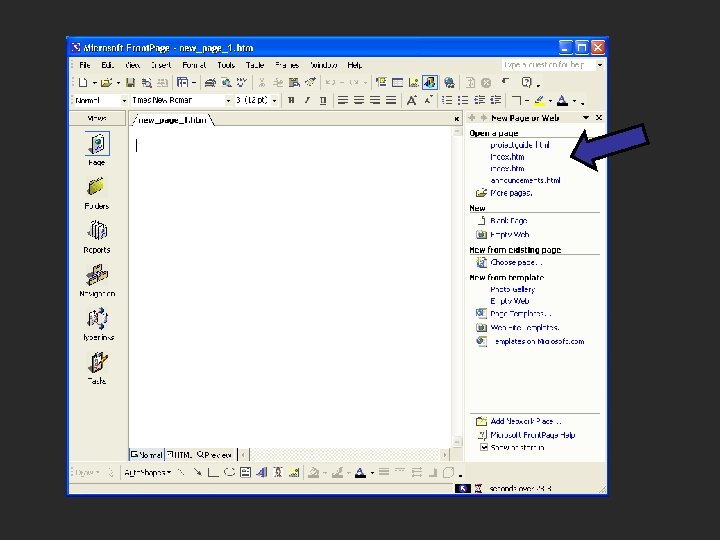The width and height of the screenshot is (720, 540).
Task: Open the AutoShapes dropdown
Action: [x=147, y=472]
